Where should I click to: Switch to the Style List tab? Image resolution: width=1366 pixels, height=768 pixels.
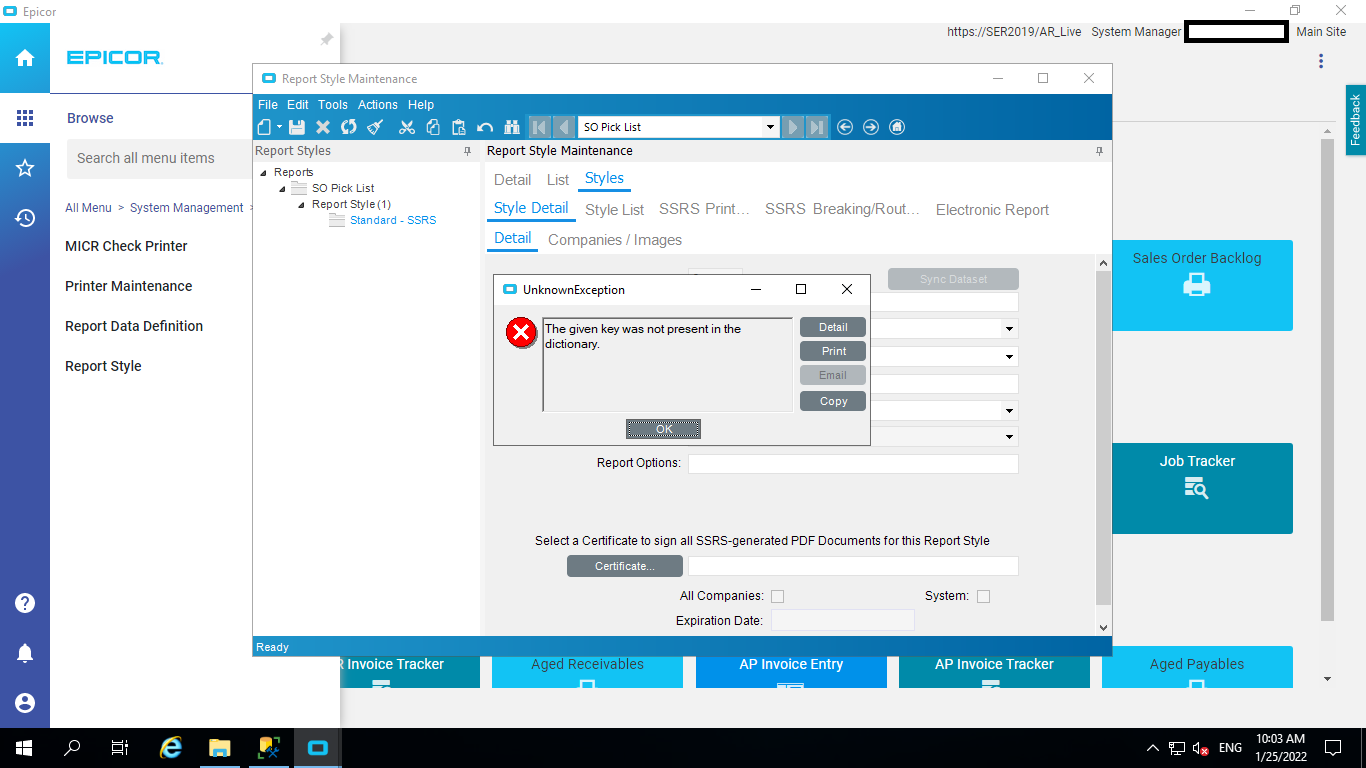click(615, 210)
